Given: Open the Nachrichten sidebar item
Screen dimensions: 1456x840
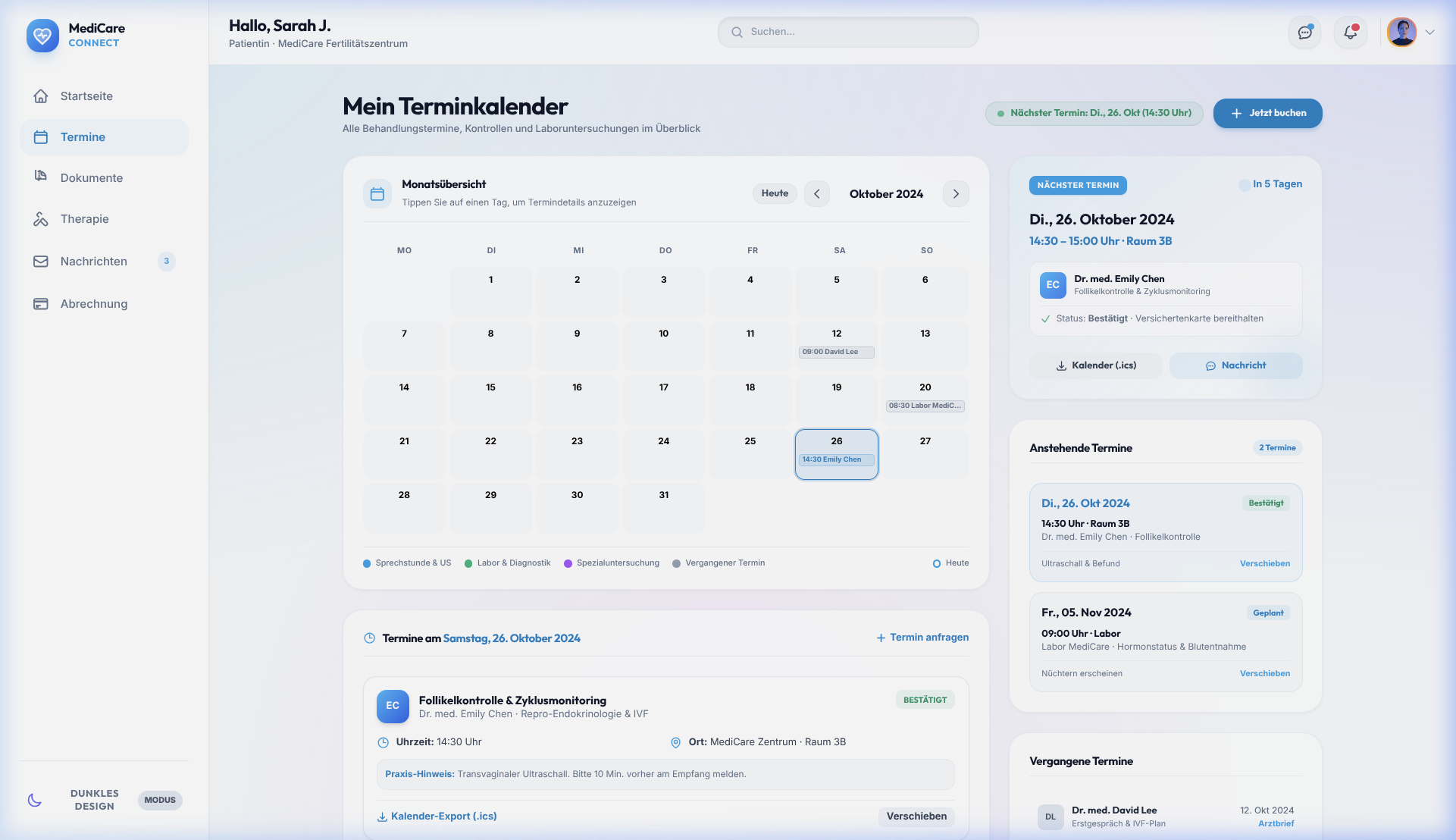Looking at the screenshot, I should coord(104,262).
